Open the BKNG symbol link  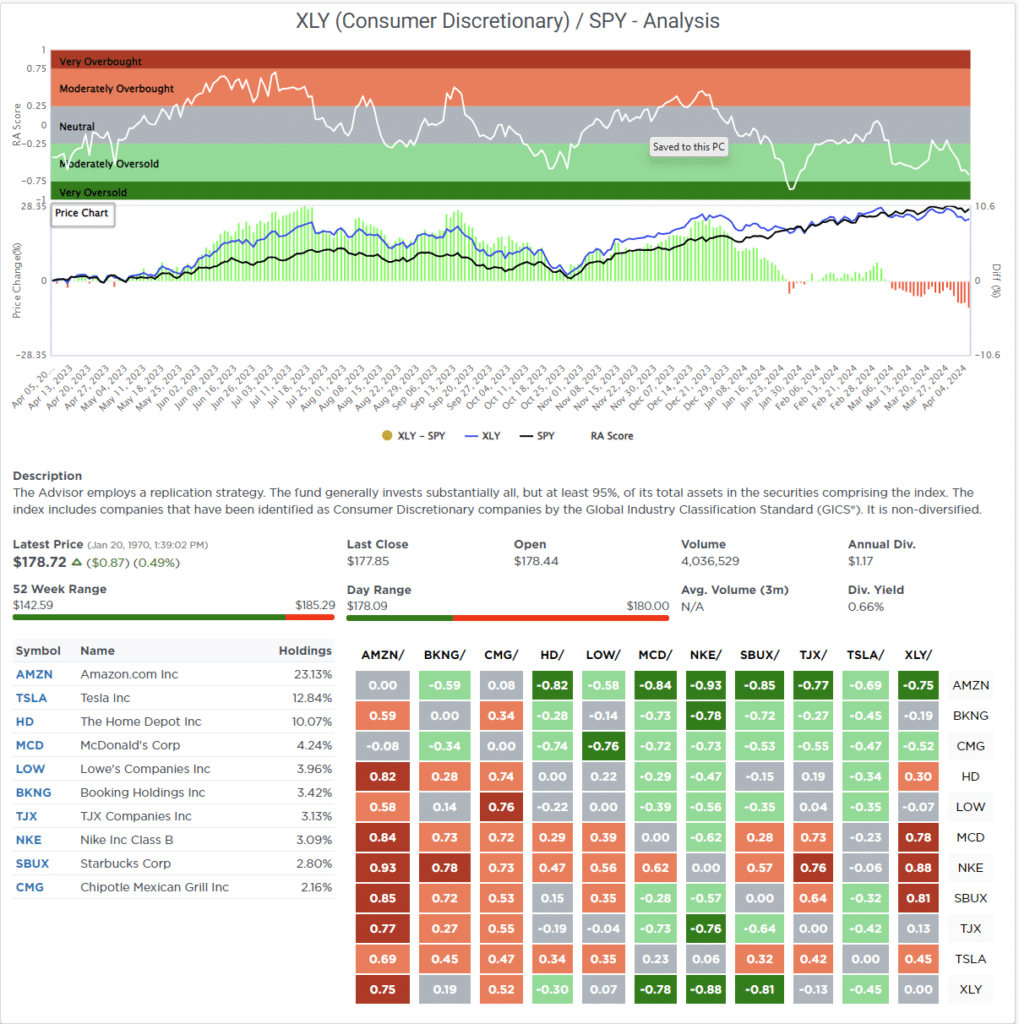(x=33, y=792)
